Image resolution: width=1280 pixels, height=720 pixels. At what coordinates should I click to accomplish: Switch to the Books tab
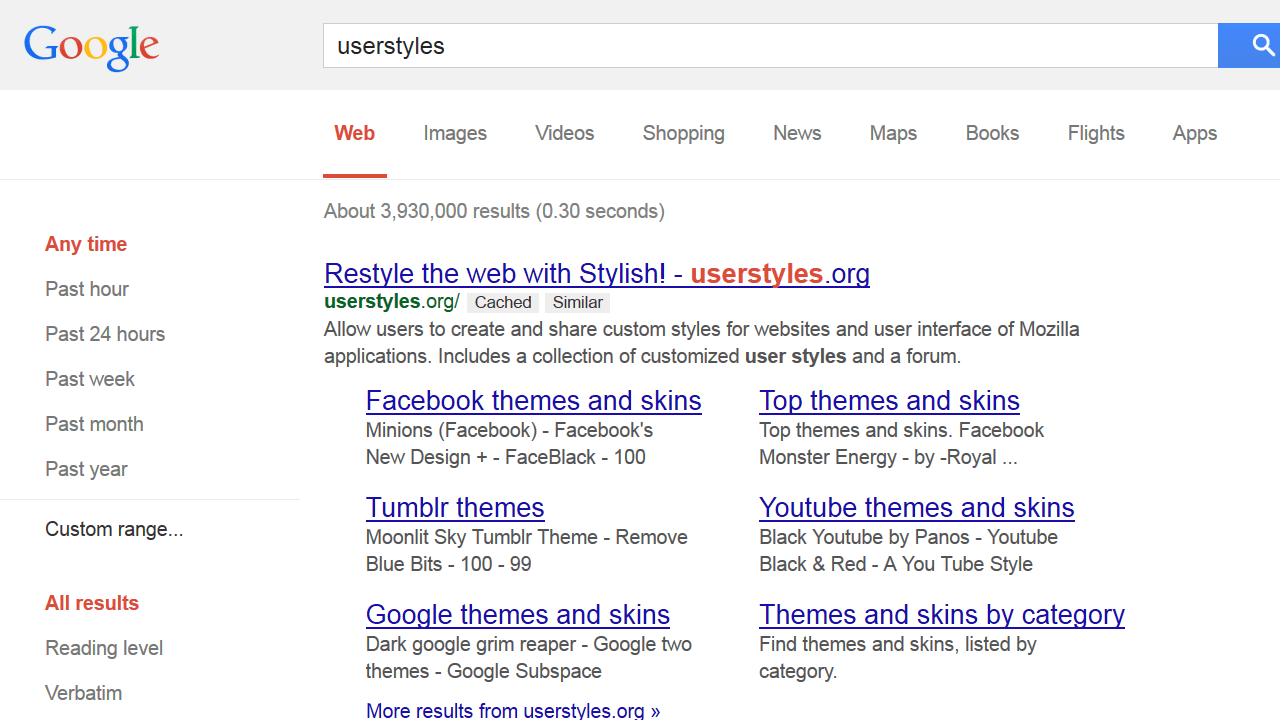pyautogui.click(x=991, y=133)
